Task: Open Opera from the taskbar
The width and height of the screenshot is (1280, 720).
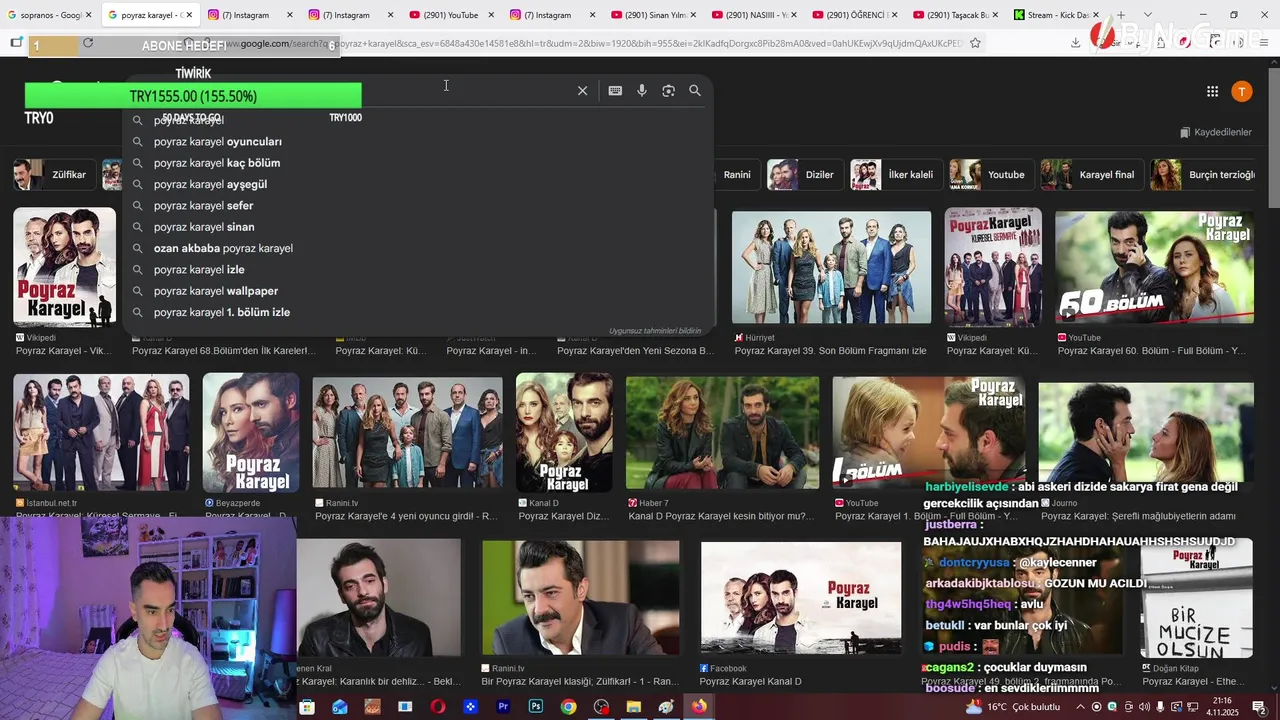Action: [x=438, y=707]
